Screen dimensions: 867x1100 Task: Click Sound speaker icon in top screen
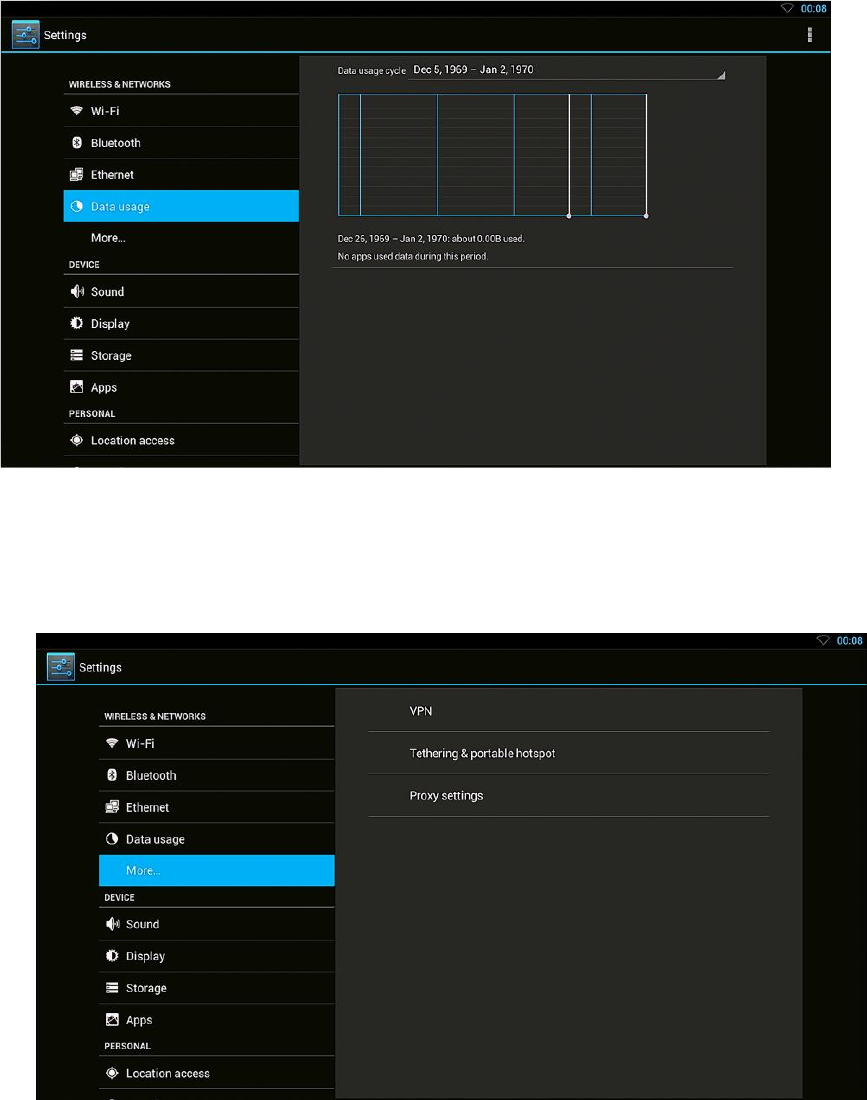(x=76, y=291)
